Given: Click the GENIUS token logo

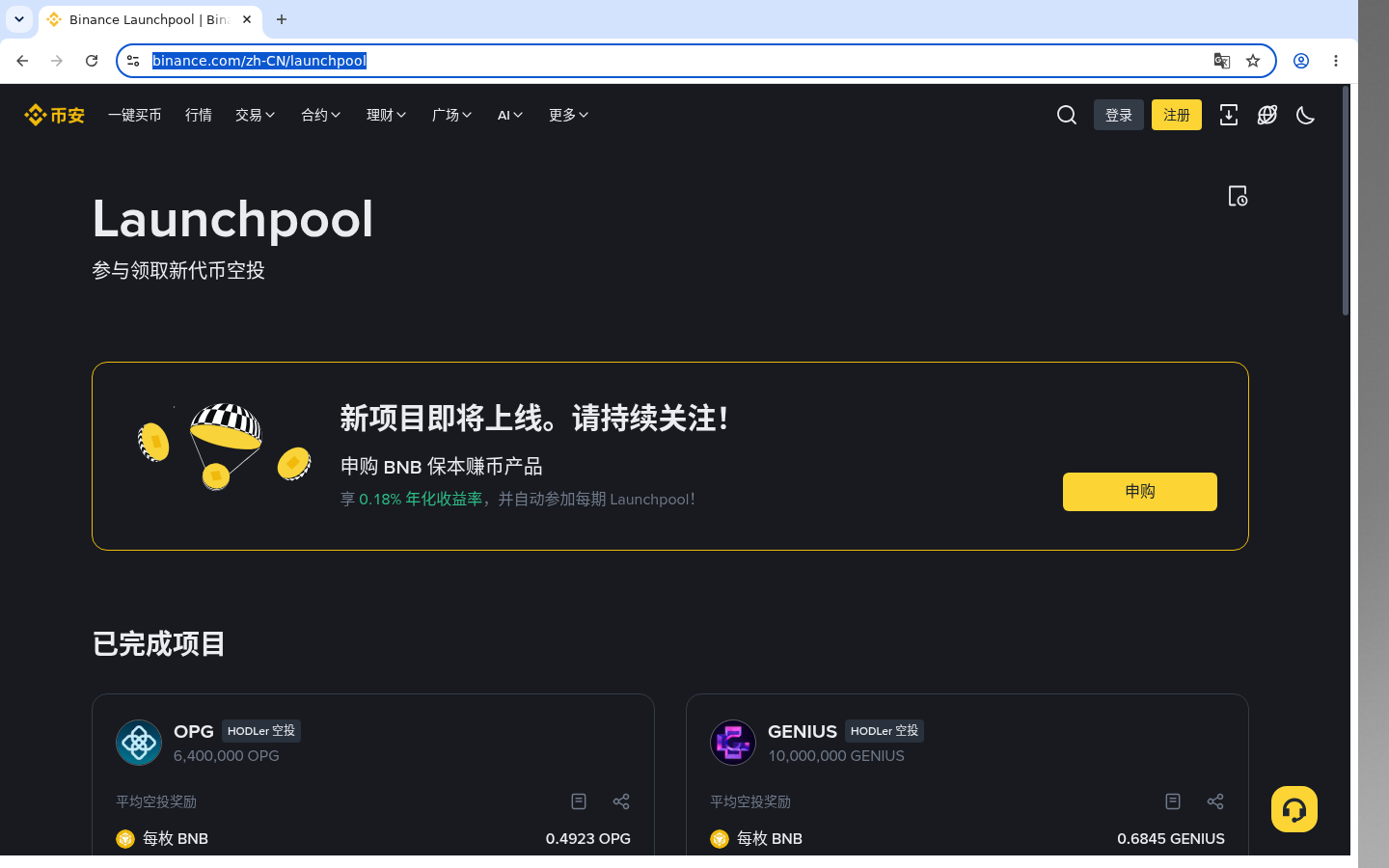Looking at the screenshot, I should click(x=733, y=743).
